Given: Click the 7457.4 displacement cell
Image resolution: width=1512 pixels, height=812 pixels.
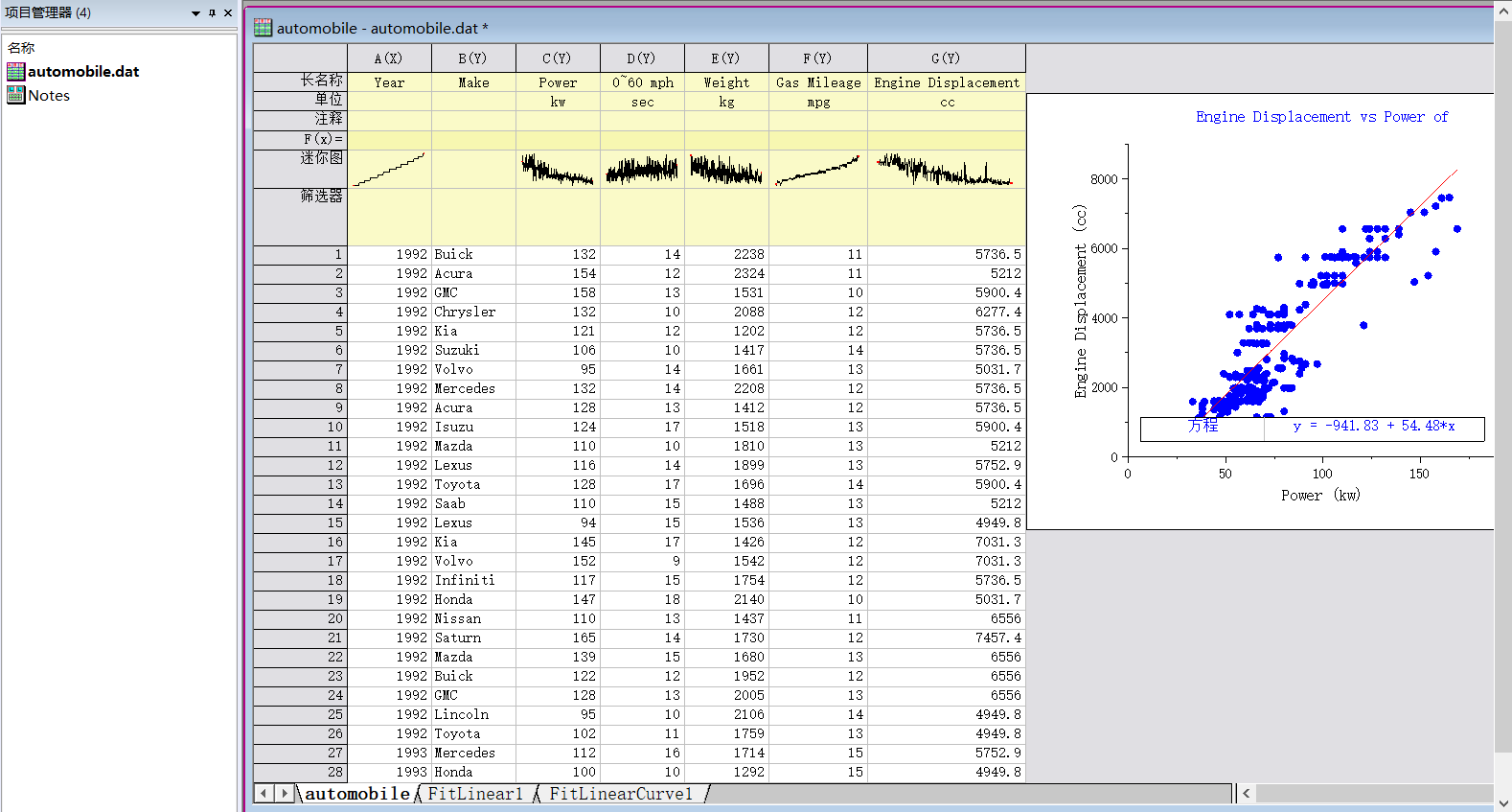Looking at the screenshot, I should 947,638.
